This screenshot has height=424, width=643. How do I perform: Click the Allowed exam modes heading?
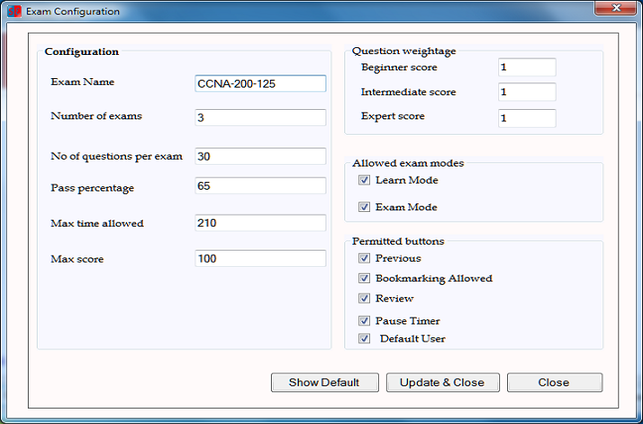(x=408, y=163)
